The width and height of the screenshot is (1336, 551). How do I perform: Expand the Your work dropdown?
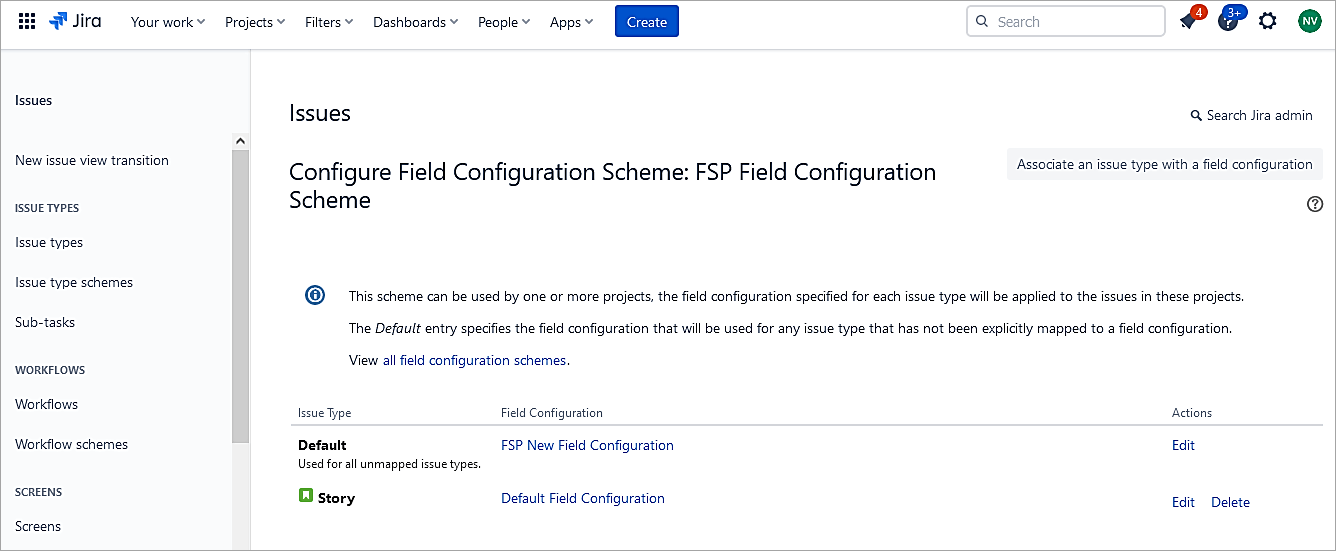coord(167,22)
